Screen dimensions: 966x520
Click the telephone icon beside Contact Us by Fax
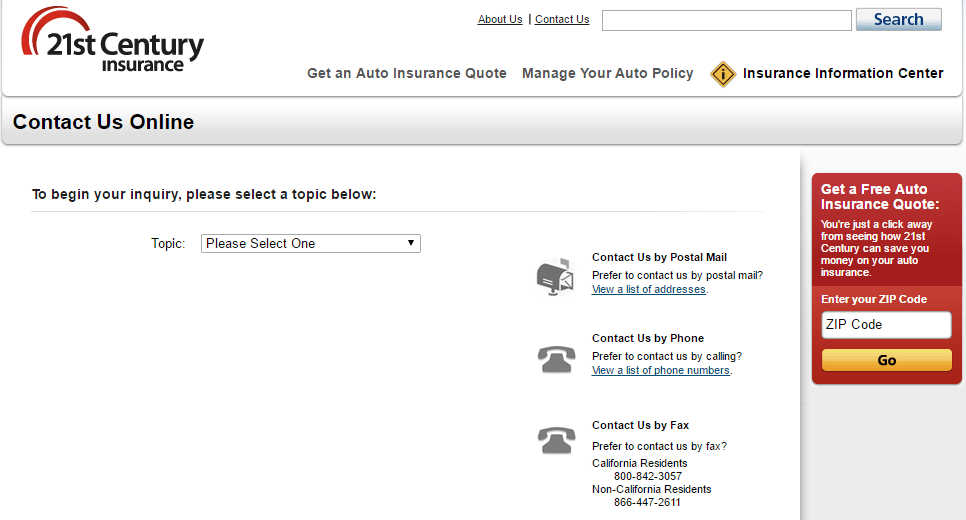coord(556,440)
